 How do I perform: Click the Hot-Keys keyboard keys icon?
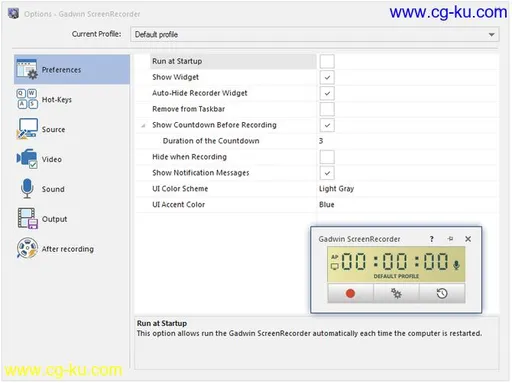click(x=27, y=99)
